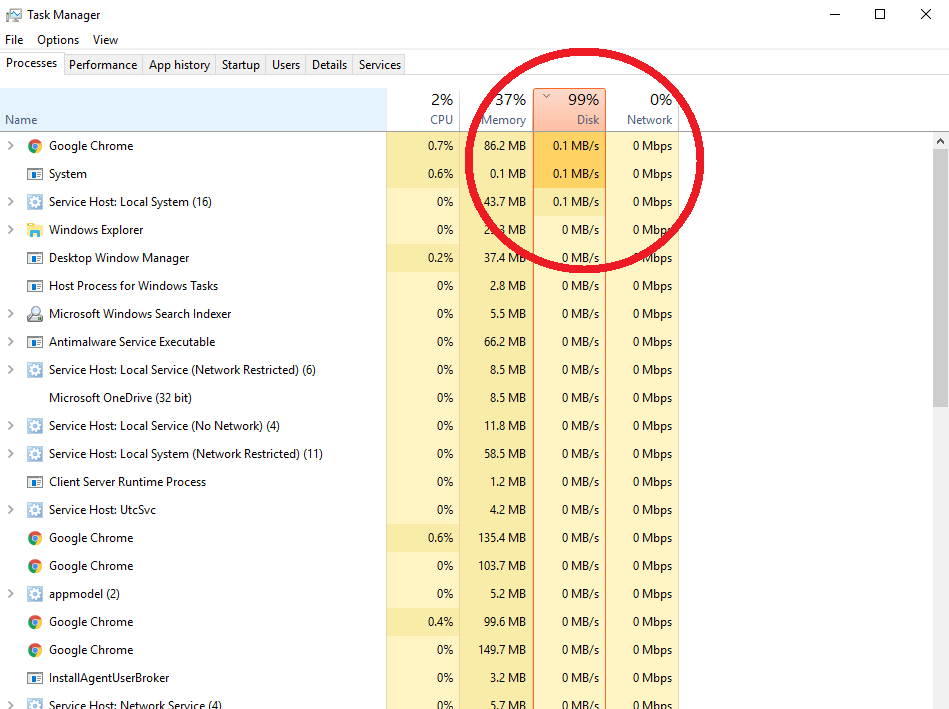This screenshot has width=949, height=709.
Task: Click the vertical scrollbar thumb
Action: pos(940,278)
